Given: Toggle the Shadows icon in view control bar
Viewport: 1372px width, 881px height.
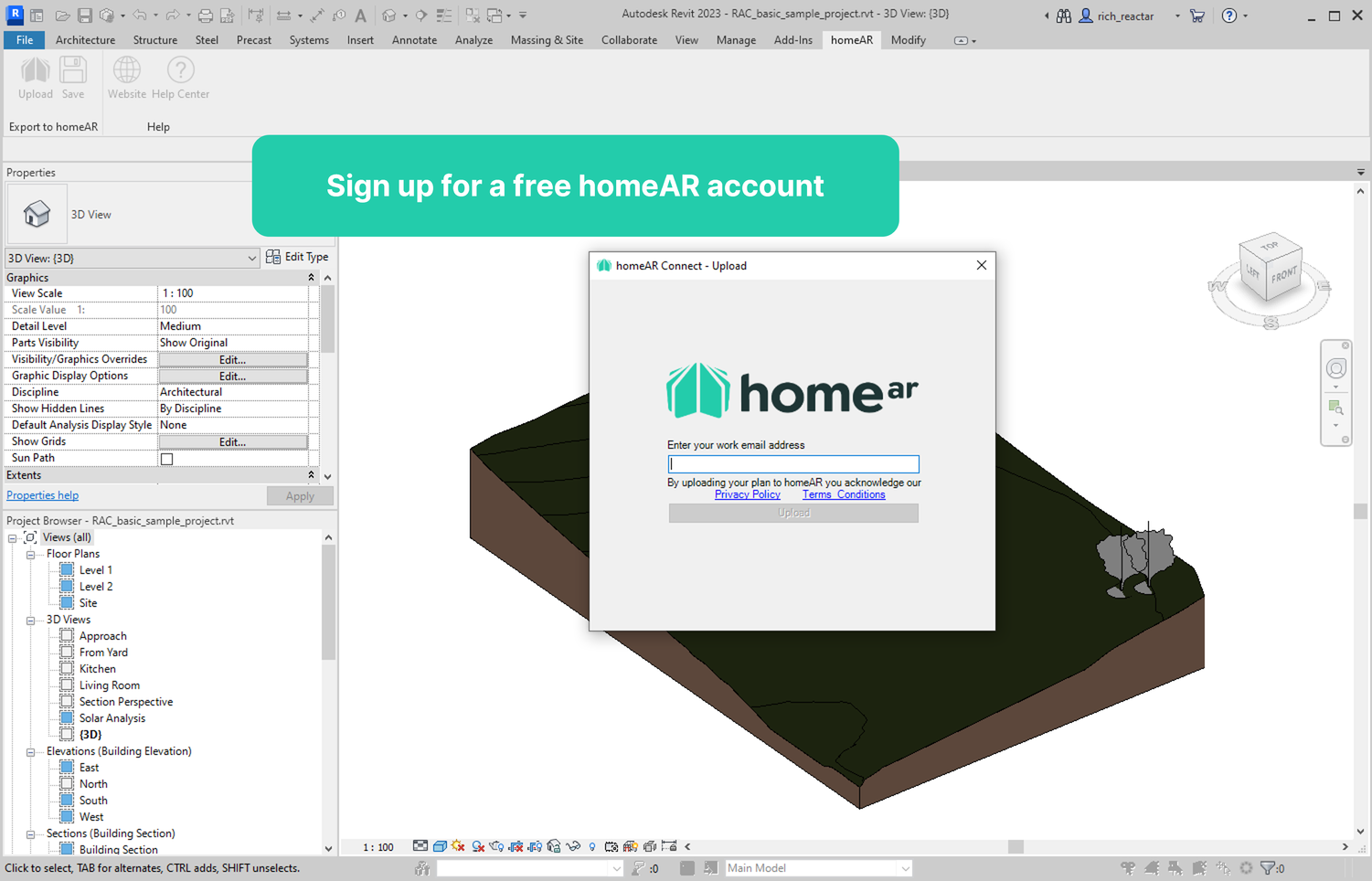Looking at the screenshot, I should coord(477,846).
